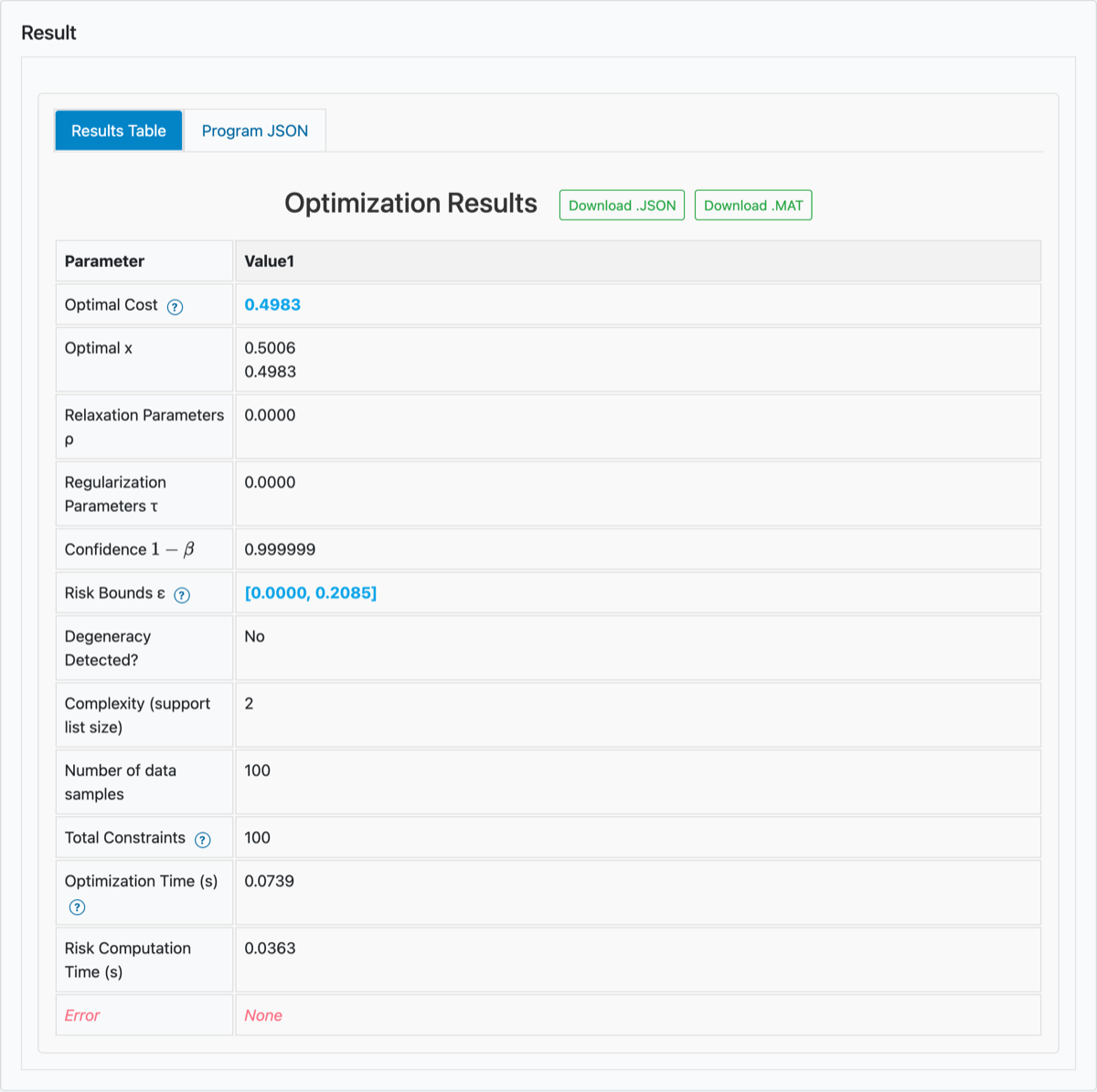Click the Risk Computation Time (s) label
This screenshot has width=1097, height=1092.
128,960
